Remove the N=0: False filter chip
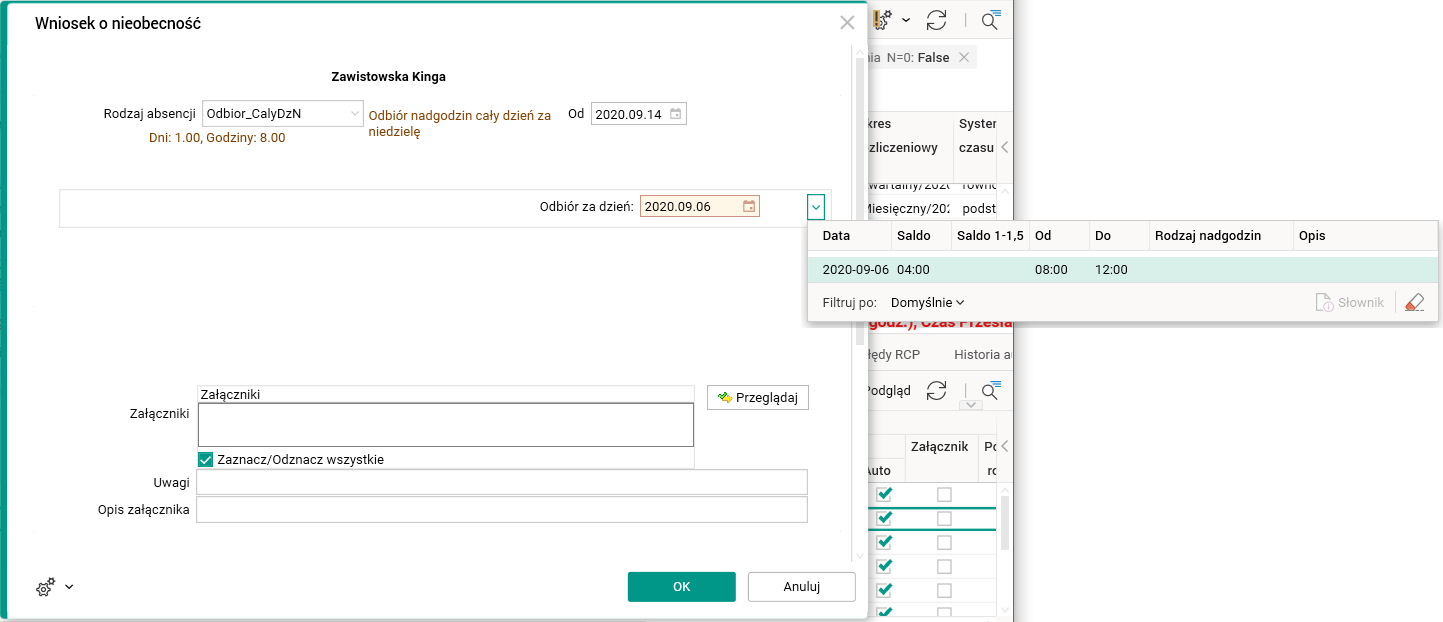The width and height of the screenshot is (1443, 622). point(964,58)
